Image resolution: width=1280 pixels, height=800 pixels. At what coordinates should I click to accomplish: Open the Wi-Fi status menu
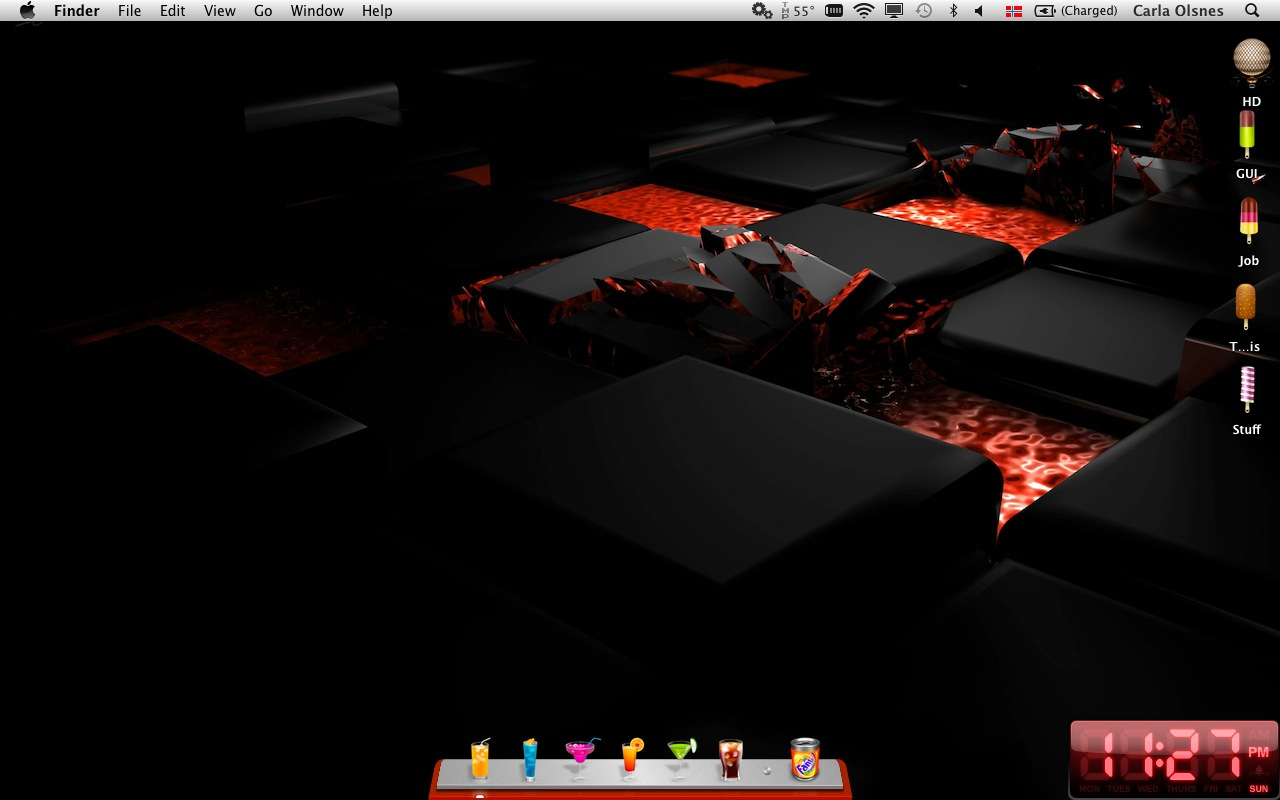click(864, 11)
